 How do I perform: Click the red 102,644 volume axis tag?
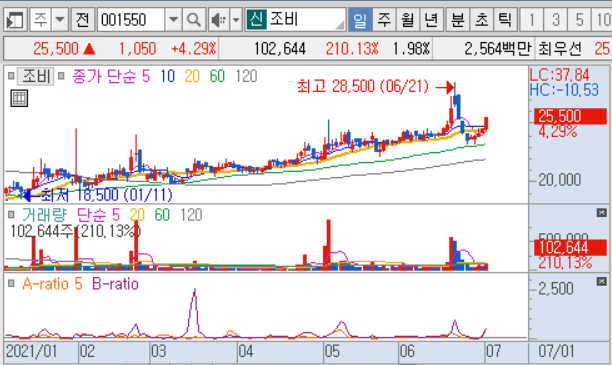pyautogui.click(x=570, y=247)
